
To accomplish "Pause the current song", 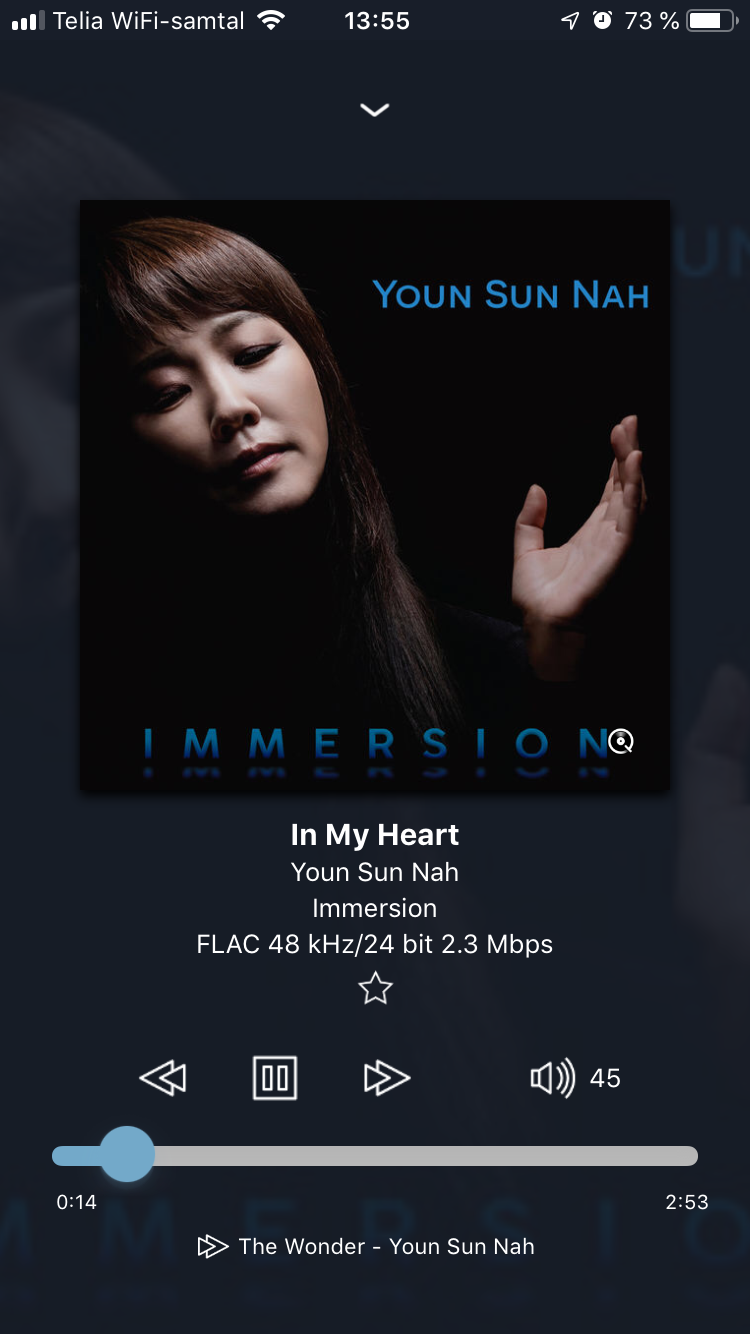I will [x=275, y=1078].
